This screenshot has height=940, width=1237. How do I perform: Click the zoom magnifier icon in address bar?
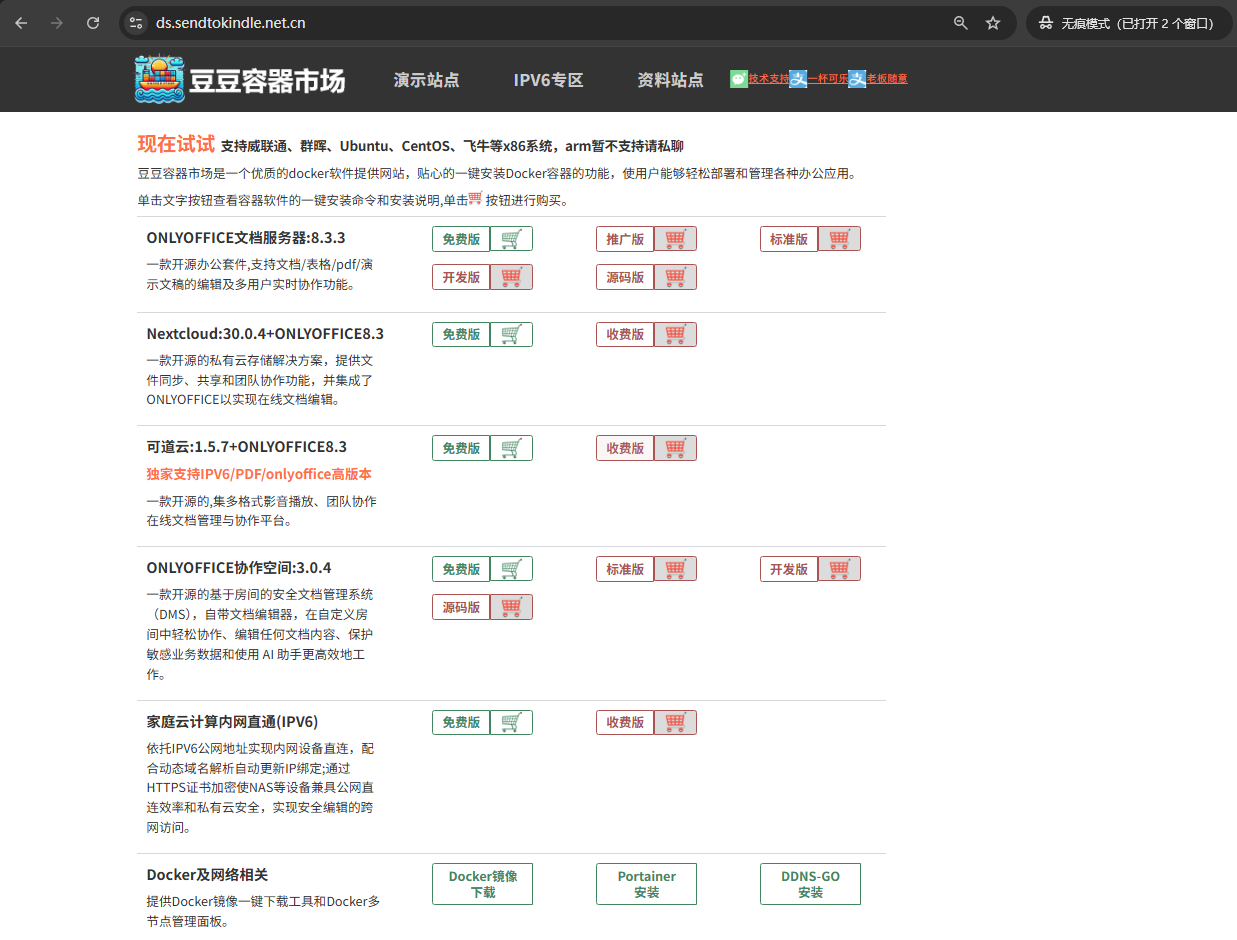pyautogui.click(x=961, y=23)
